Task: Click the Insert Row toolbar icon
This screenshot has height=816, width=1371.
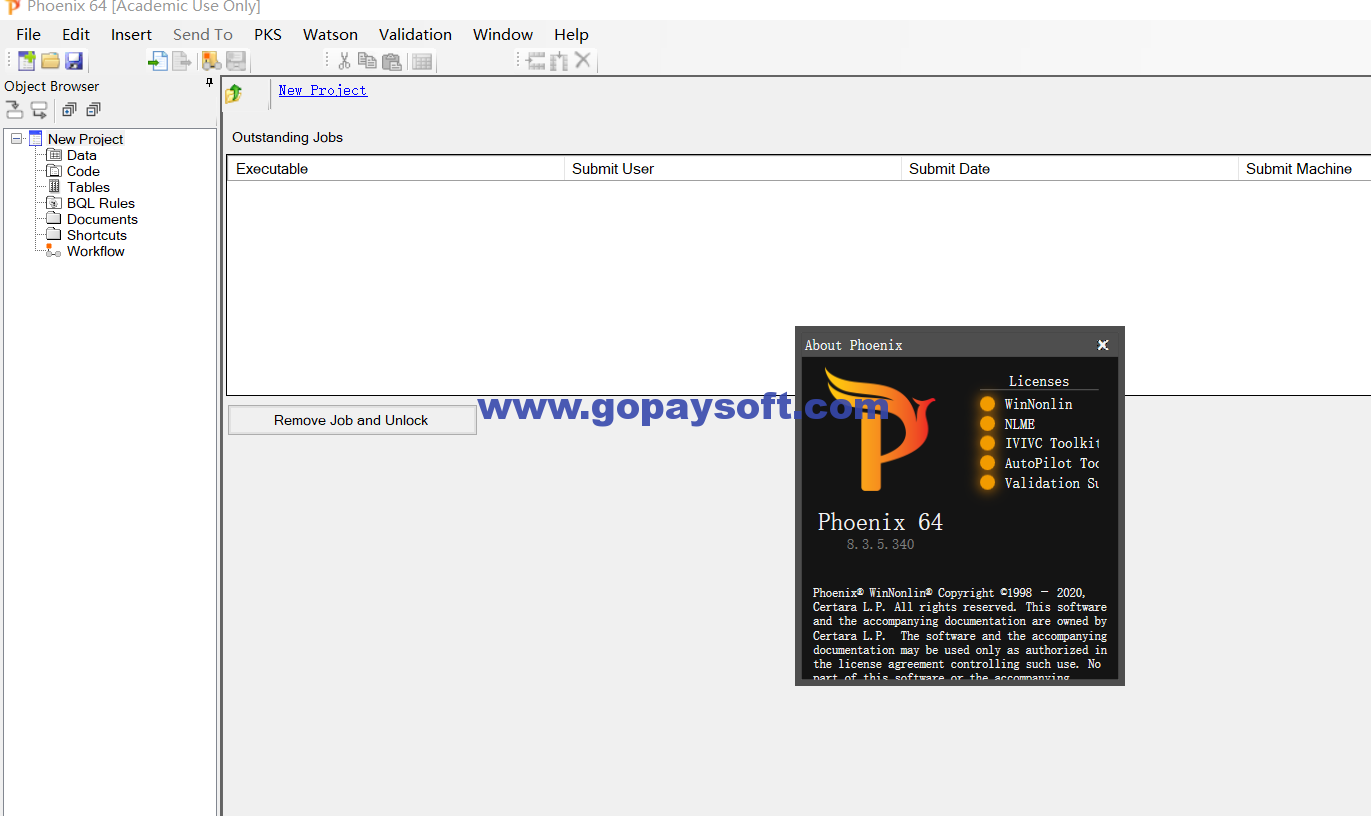Action: (x=536, y=61)
